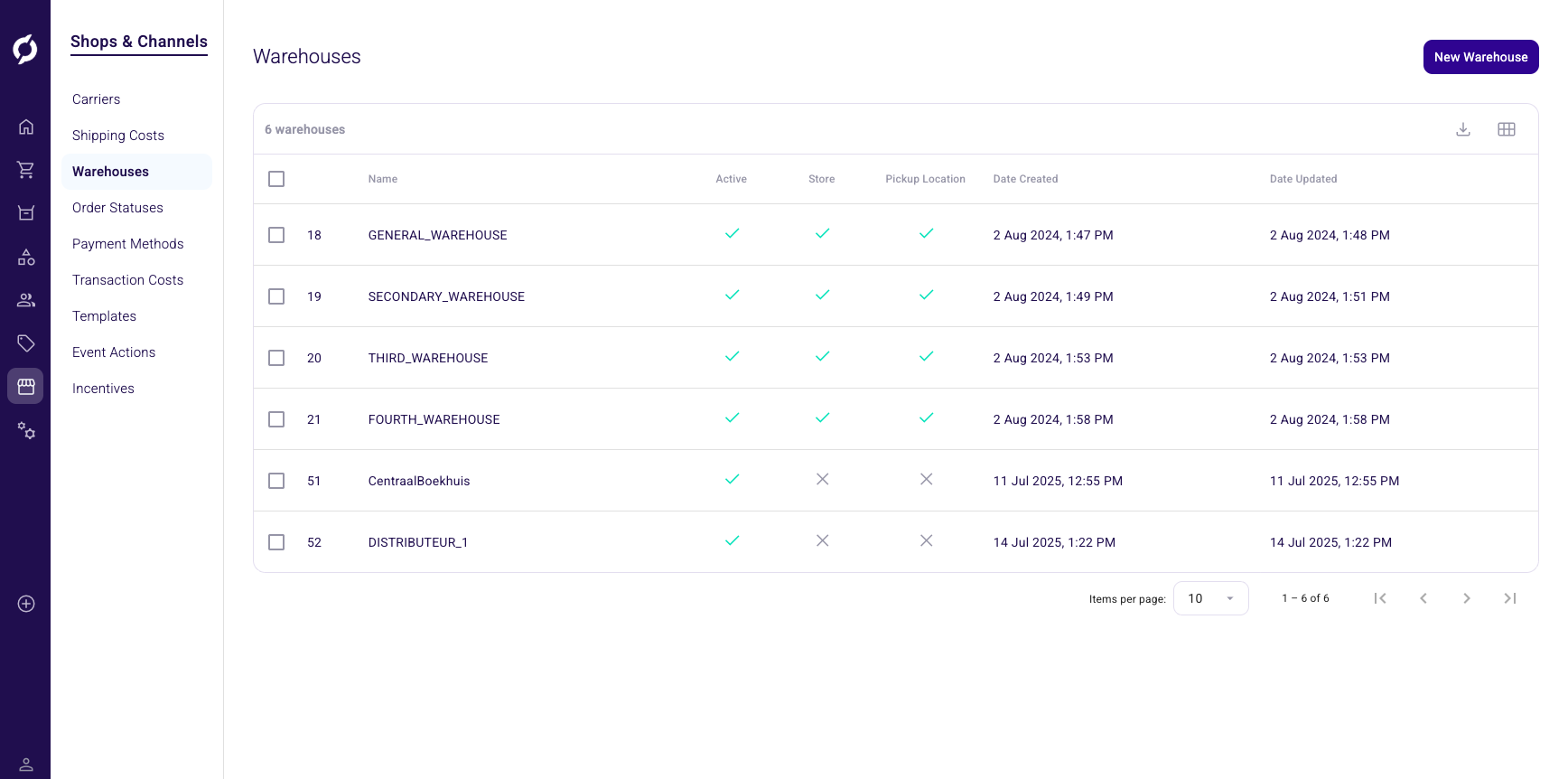Open the home icon in sidebar

point(26,127)
